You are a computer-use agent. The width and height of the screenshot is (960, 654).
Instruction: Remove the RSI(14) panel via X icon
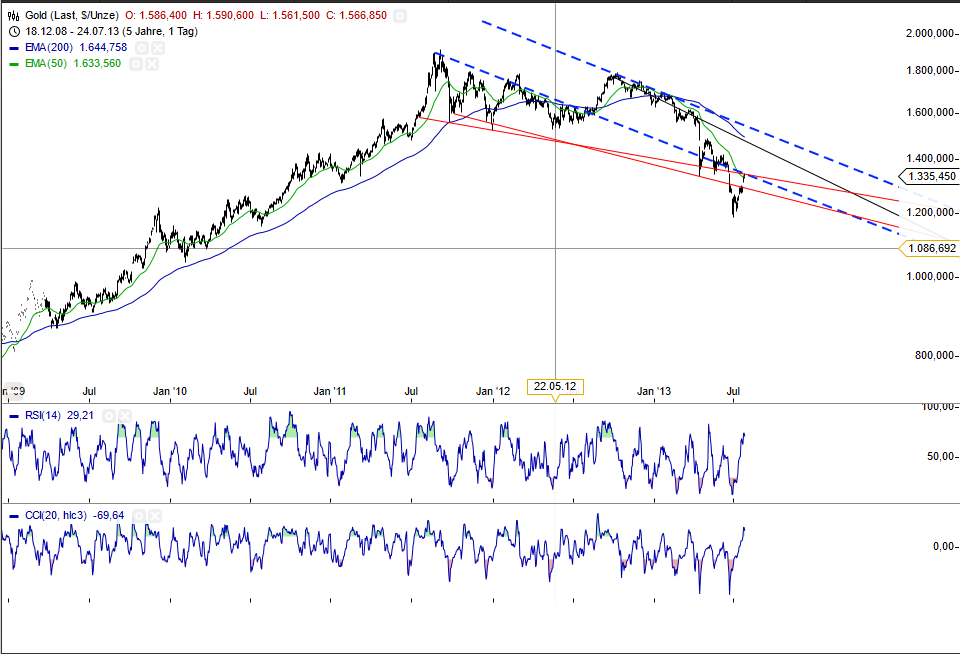pos(124,415)
